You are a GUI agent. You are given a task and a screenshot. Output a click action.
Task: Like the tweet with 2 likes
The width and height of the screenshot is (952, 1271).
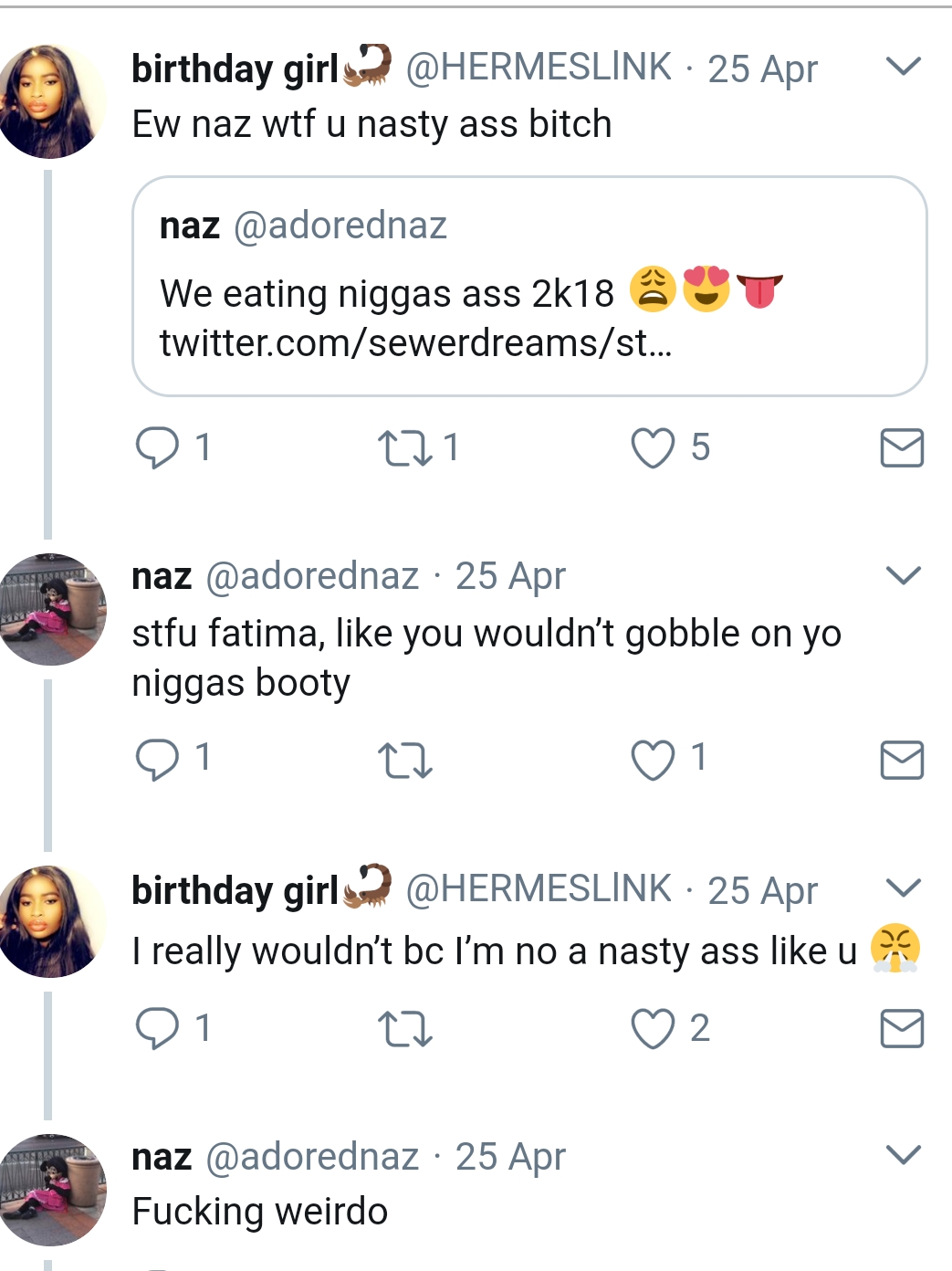point(654,1029)
